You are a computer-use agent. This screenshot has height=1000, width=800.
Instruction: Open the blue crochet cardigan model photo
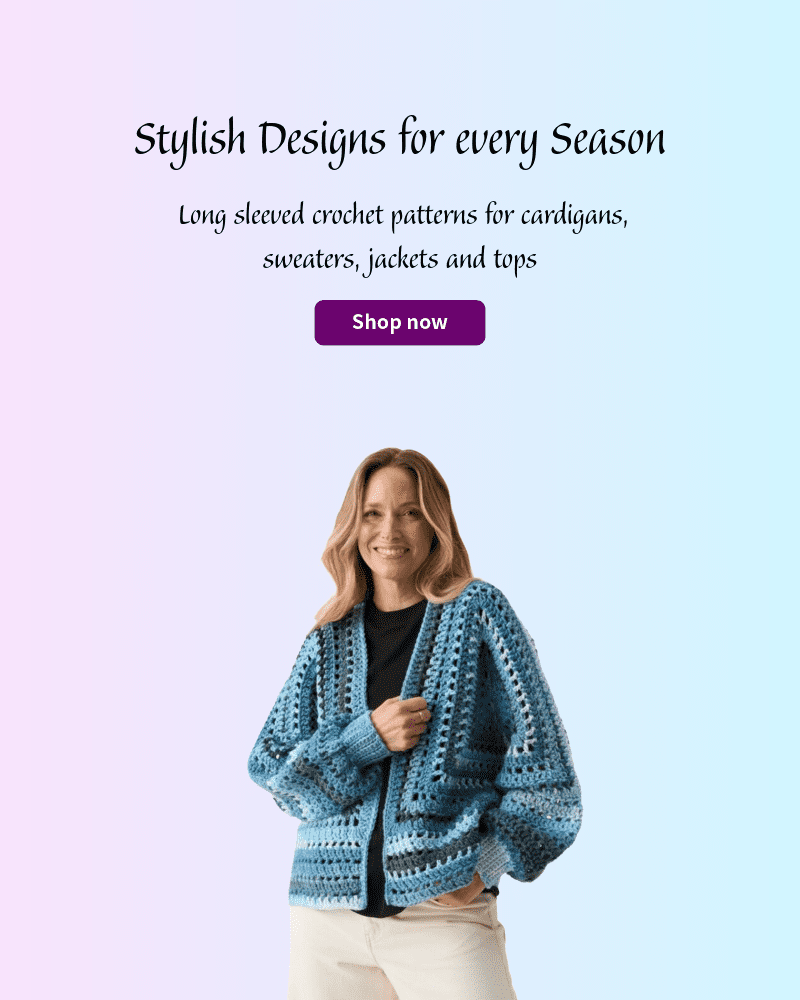click(415, 723)
